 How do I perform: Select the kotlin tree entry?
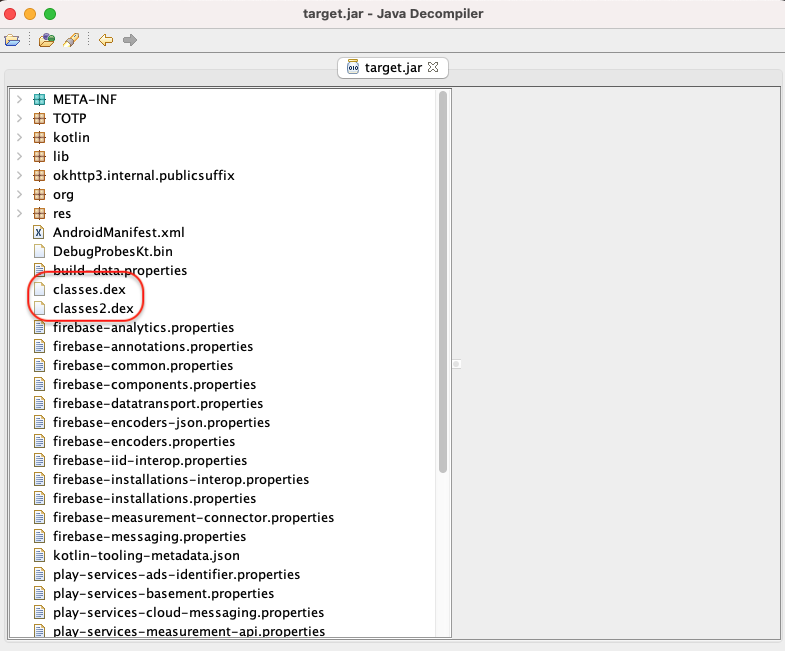click(71, 137)
